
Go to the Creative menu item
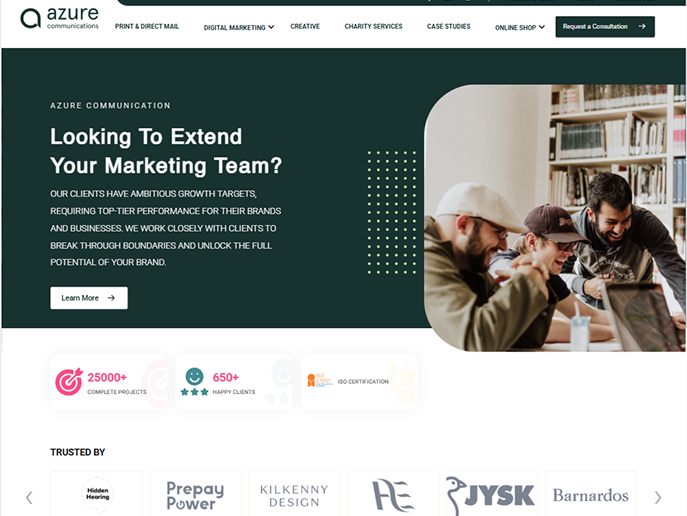[305, 26]
